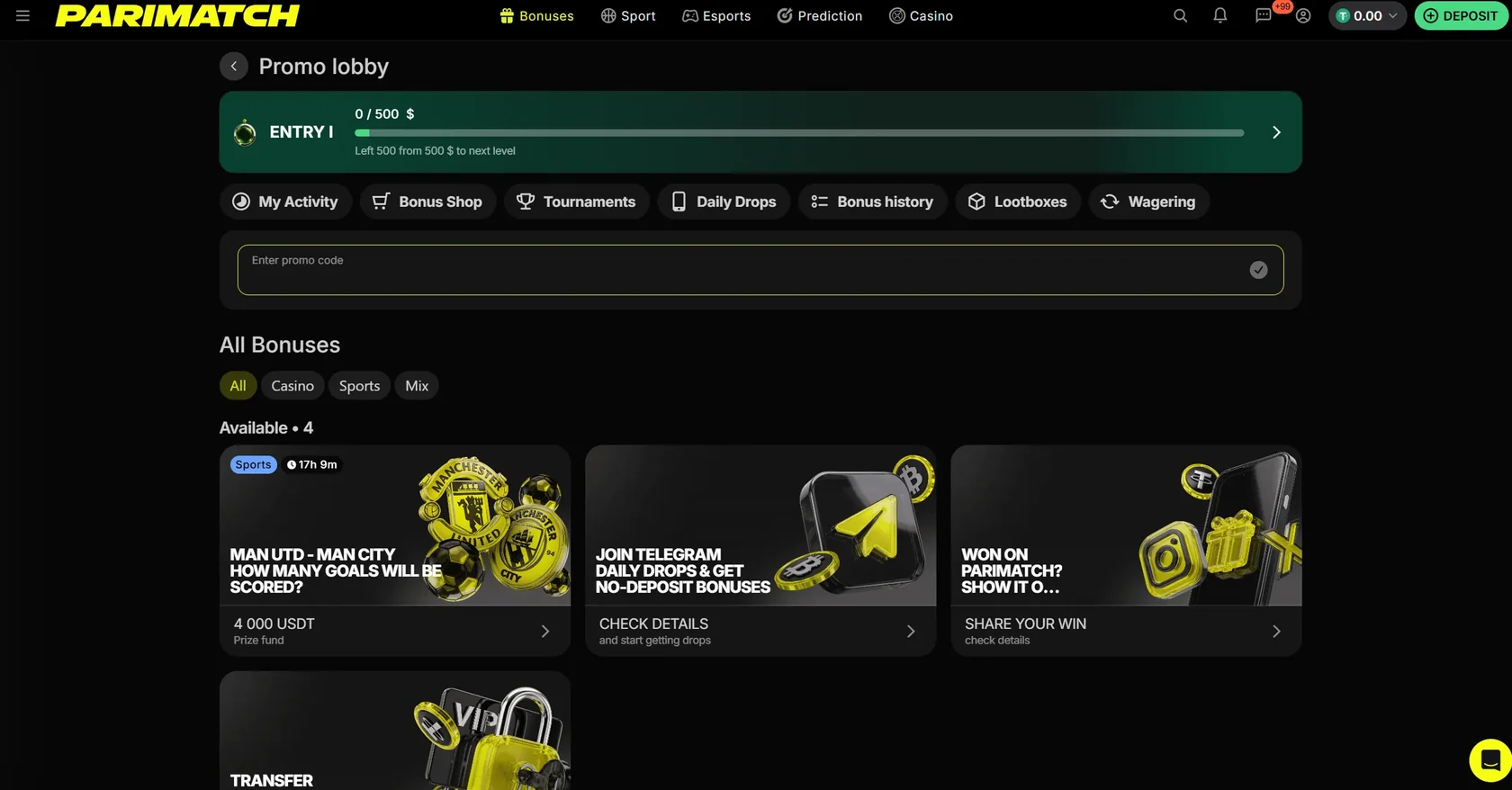Filter bonuses by Casino
The width and height of the screenshot is (1512, 790).
coord(292,386)
